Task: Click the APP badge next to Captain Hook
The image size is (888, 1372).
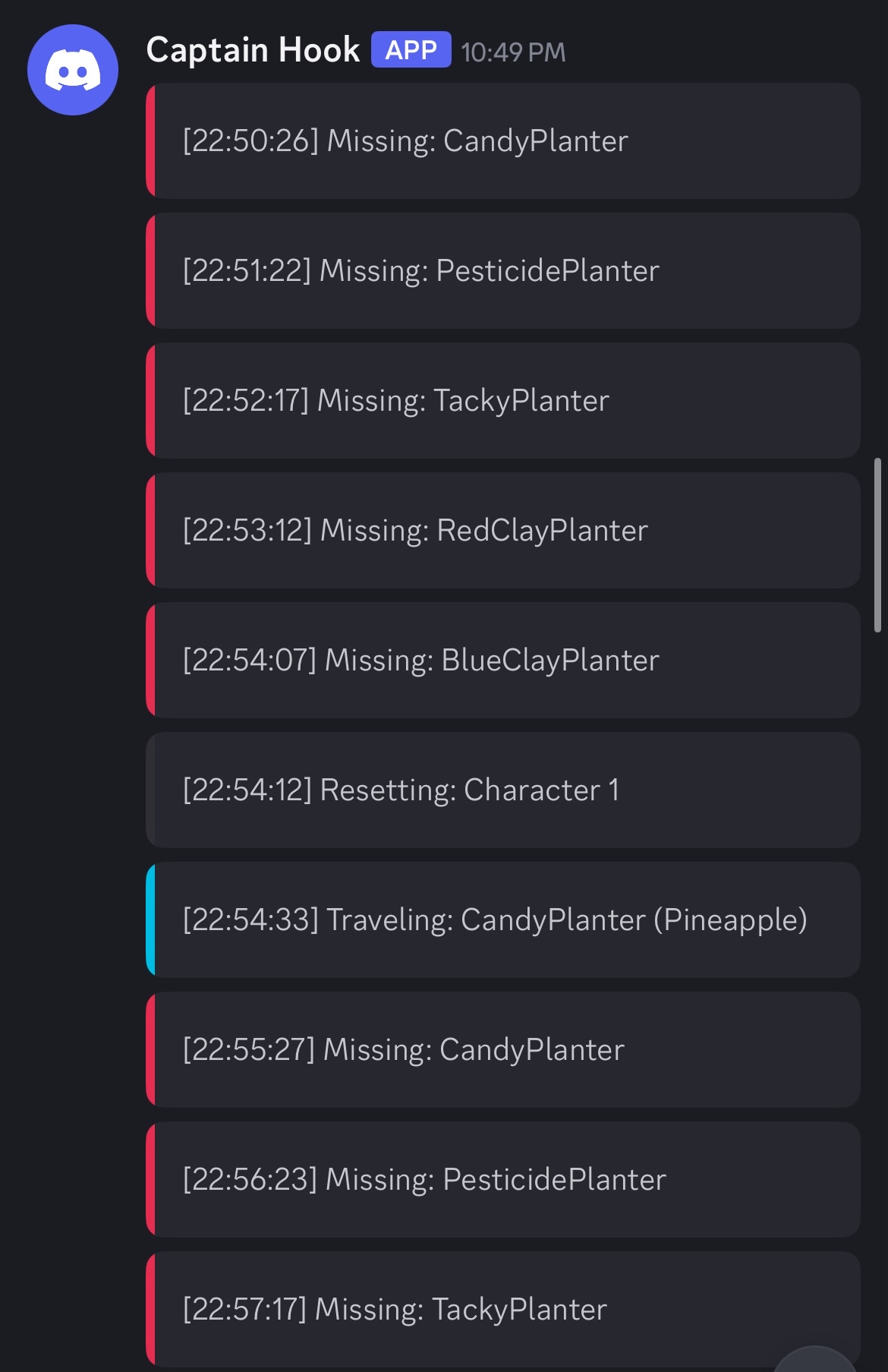Action: (411, 50)
